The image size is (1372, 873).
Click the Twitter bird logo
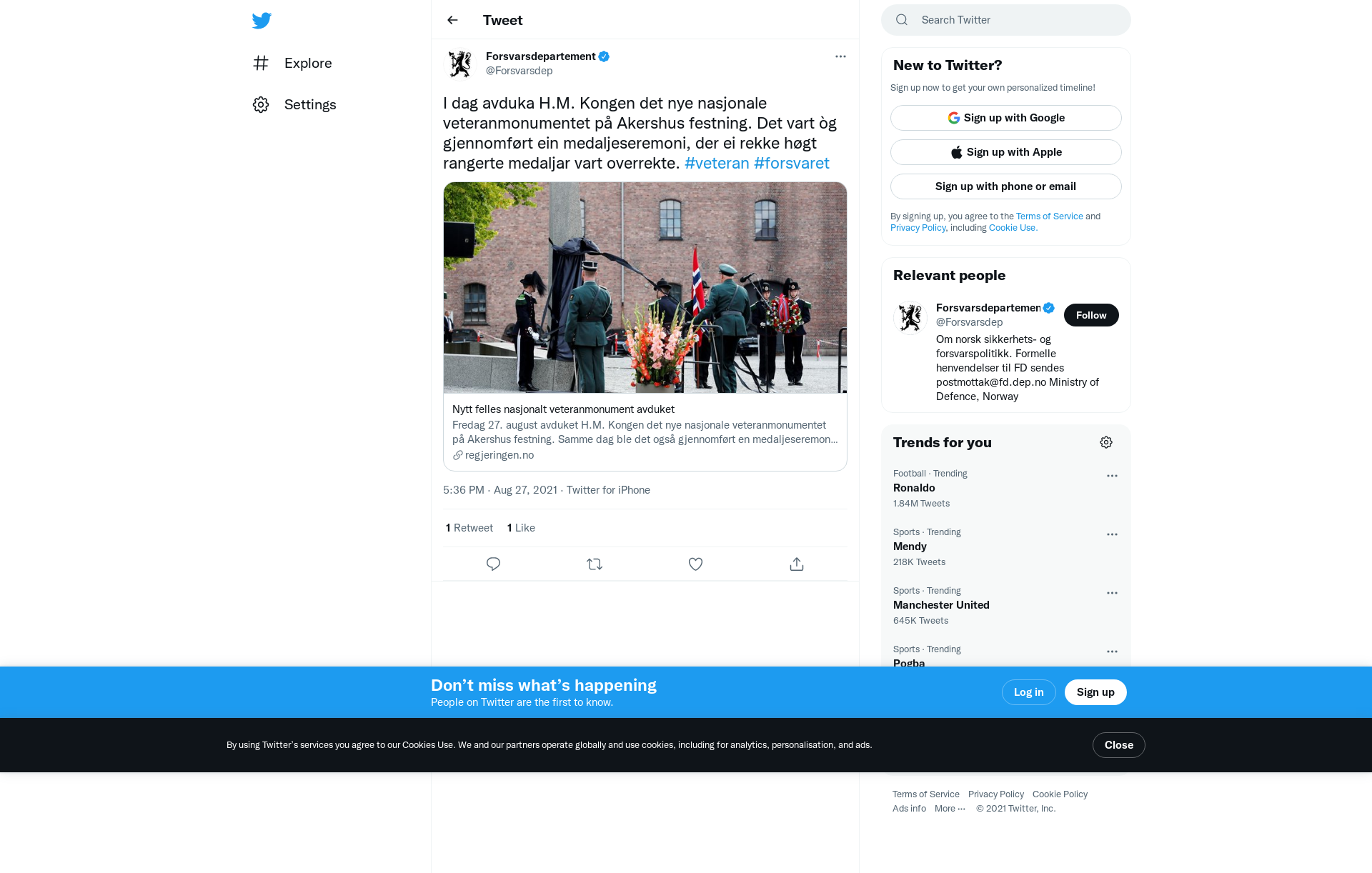[262, 20]
